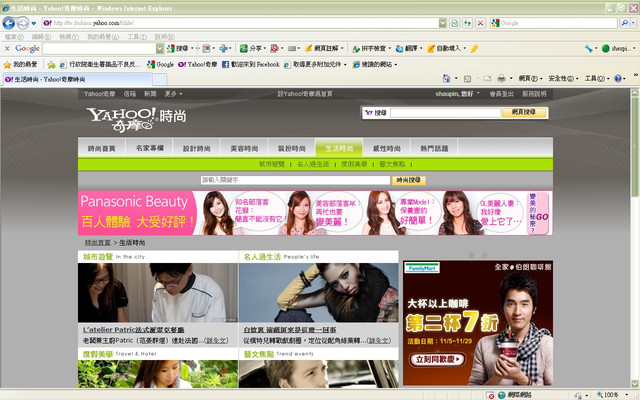Open the zoom level 100% dropdown

pos(627,395)
